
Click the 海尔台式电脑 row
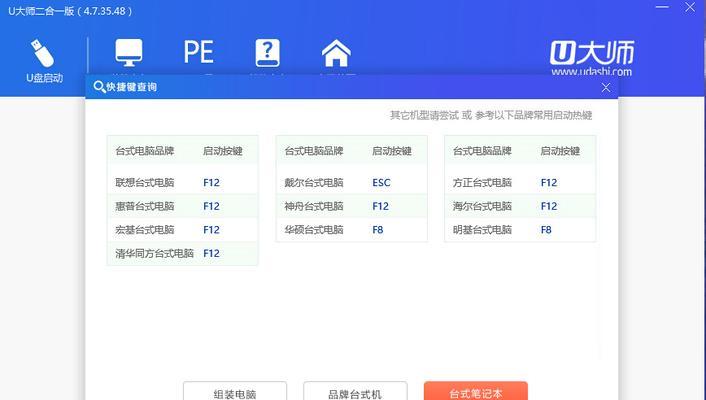click(520, 206)
